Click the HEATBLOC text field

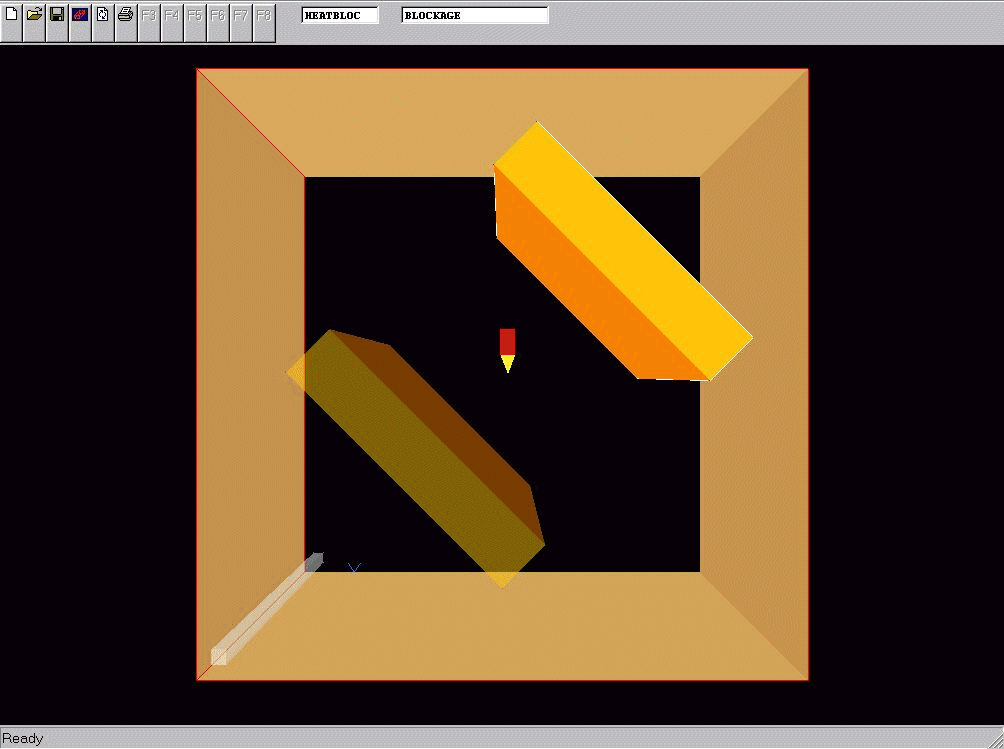click(340, 16)
